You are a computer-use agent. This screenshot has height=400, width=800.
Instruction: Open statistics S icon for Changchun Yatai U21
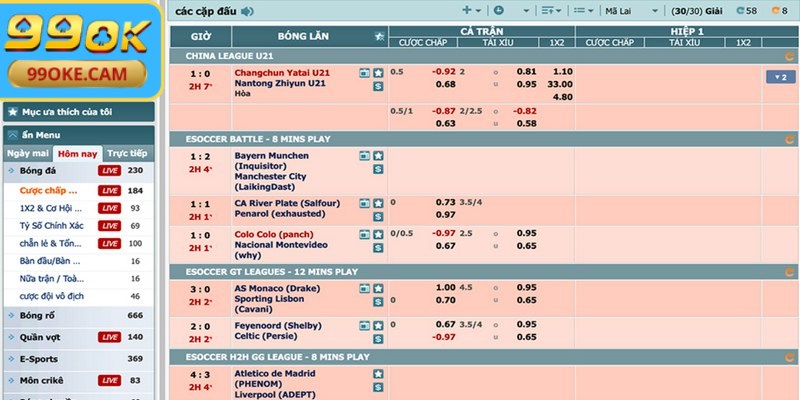pos(378,86)
